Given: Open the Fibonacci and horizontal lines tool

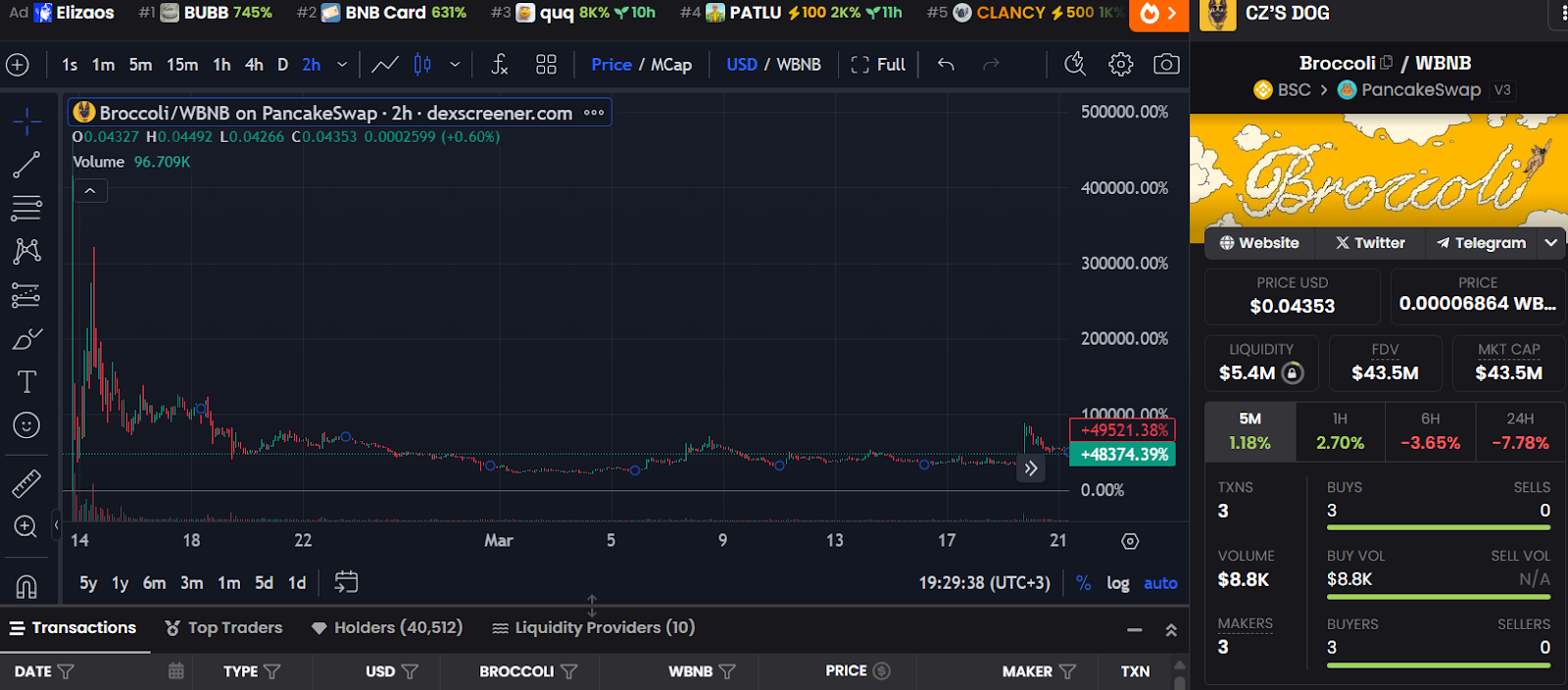Looking at the screenshot, I should pos(26,208).
